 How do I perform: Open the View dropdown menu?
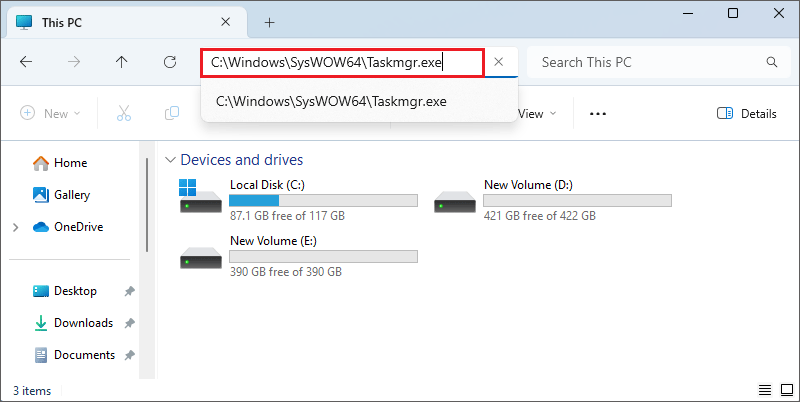coord(538,113)
